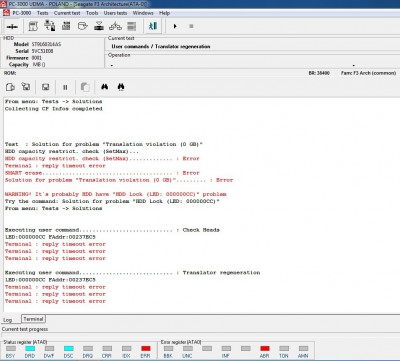Click the red ERR status indicator
This screenshot has height=361, width=400.
pos(146,349)
